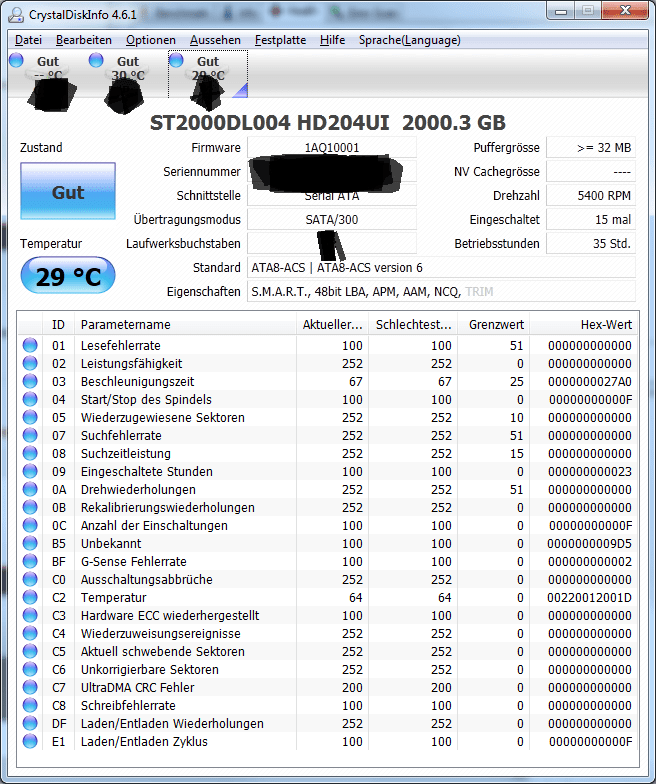Click the status orb of Unkorrigierbare Sektoren row
The width and height of the screenshot is (656, 784).
30,669
